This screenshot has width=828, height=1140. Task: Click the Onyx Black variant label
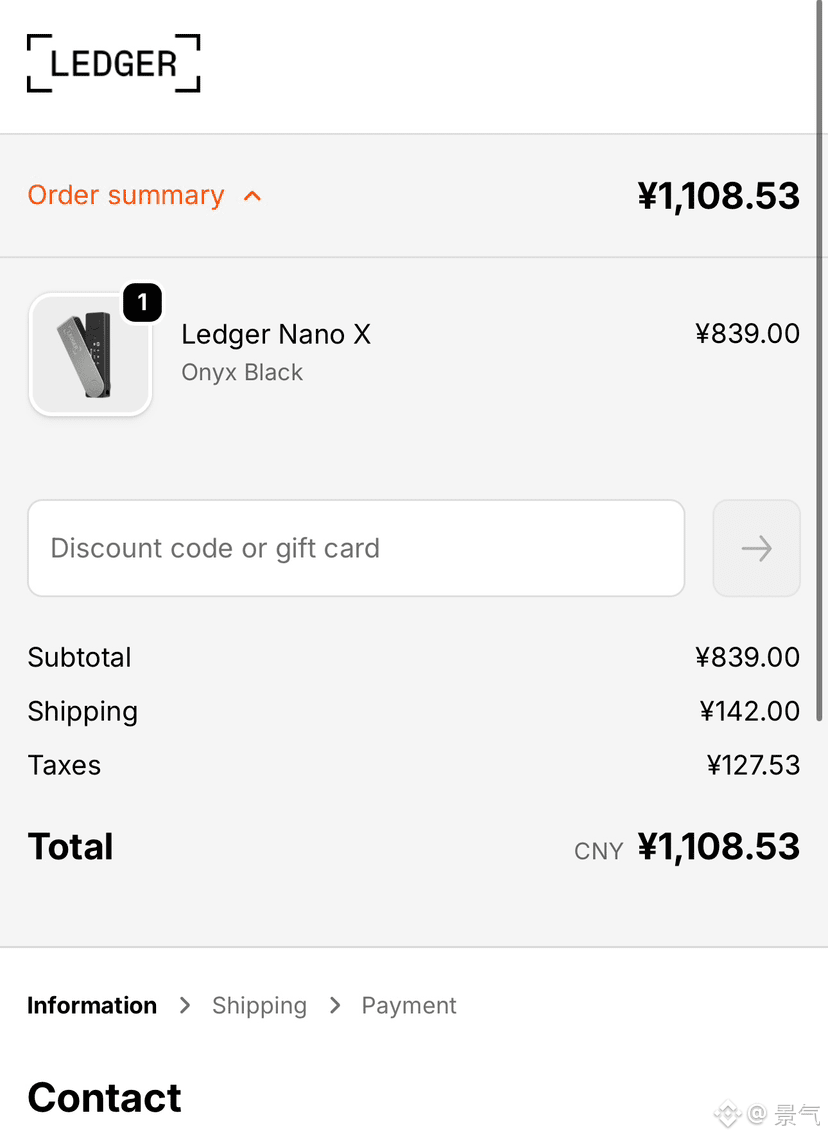(x=242, y=372)
